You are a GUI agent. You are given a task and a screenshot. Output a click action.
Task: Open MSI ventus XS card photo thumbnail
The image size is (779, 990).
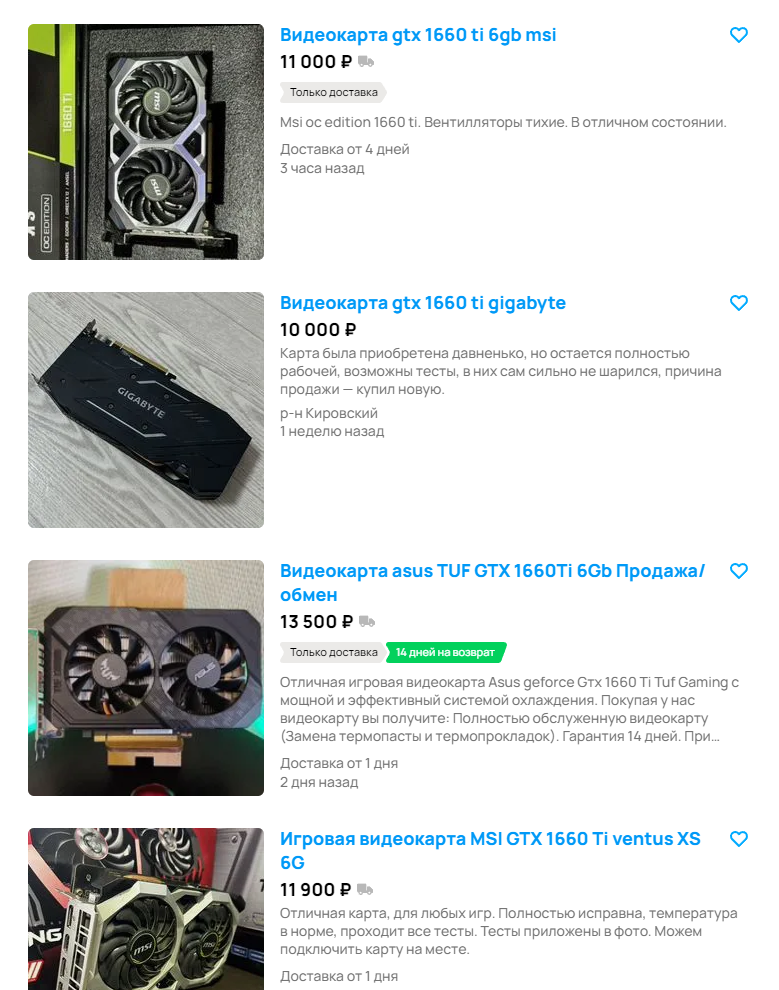coord(146,909)
